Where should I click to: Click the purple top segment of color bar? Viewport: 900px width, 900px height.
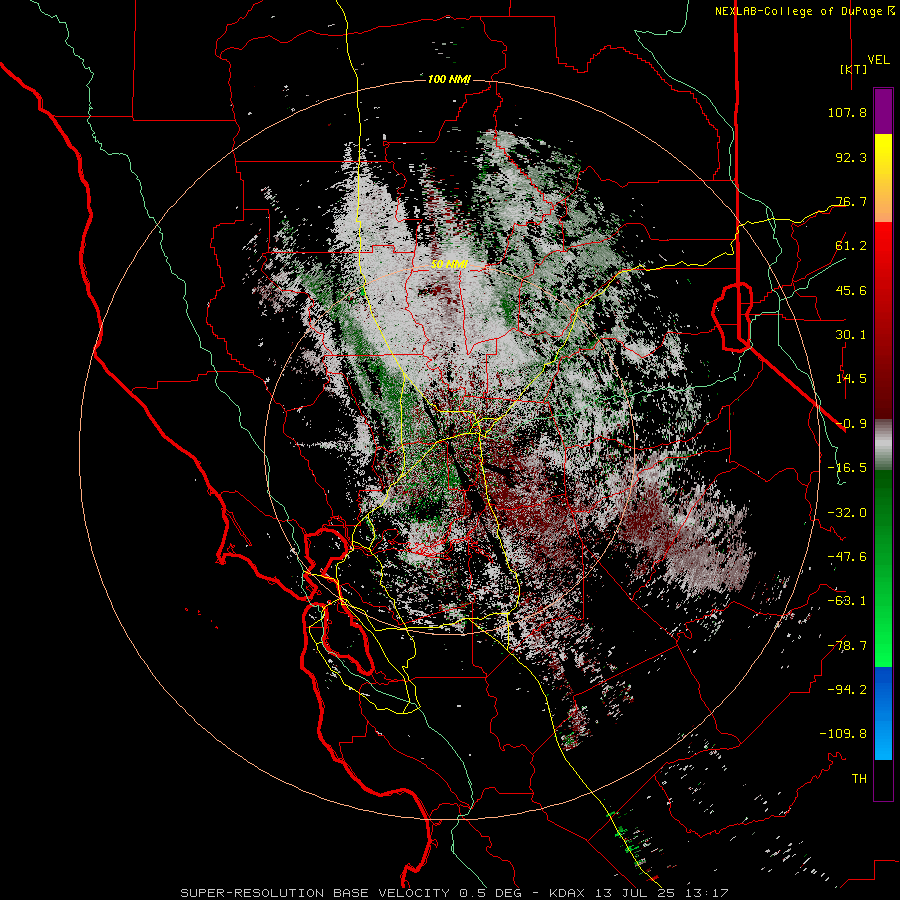(x=883, y=111)
